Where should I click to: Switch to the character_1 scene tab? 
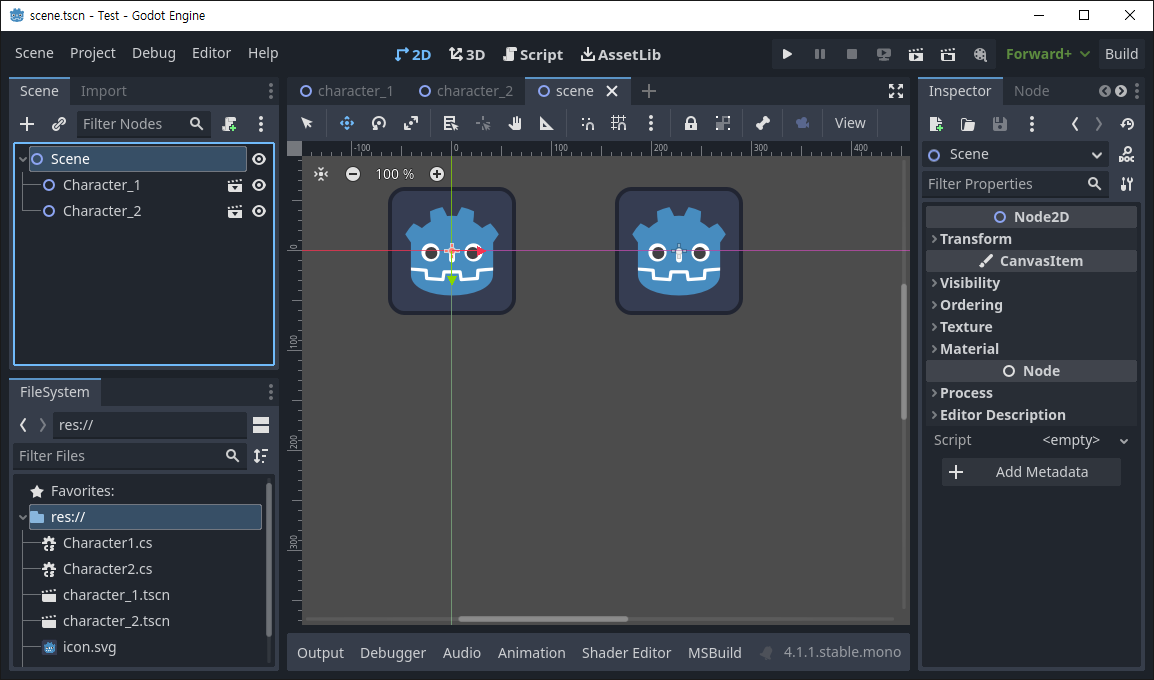(x=347, y=91)
